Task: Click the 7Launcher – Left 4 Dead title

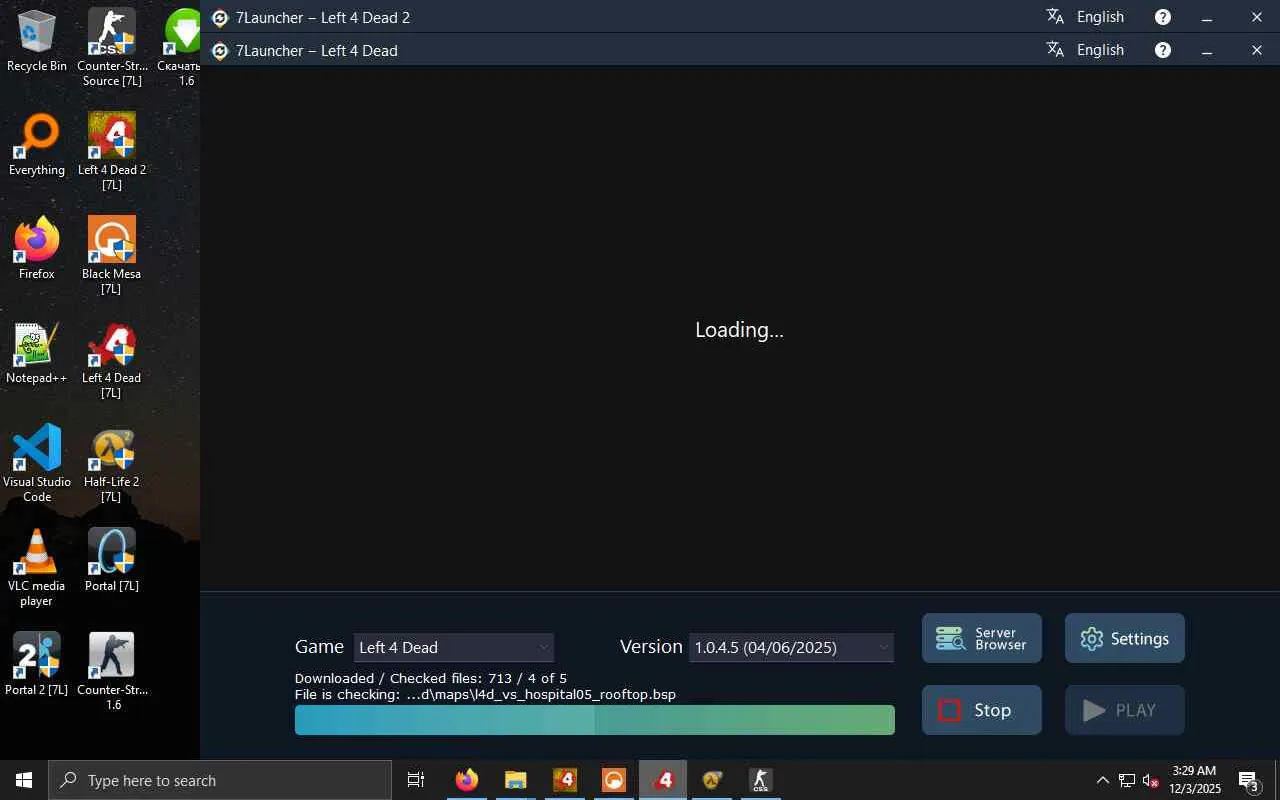Action: pos(317,51)
